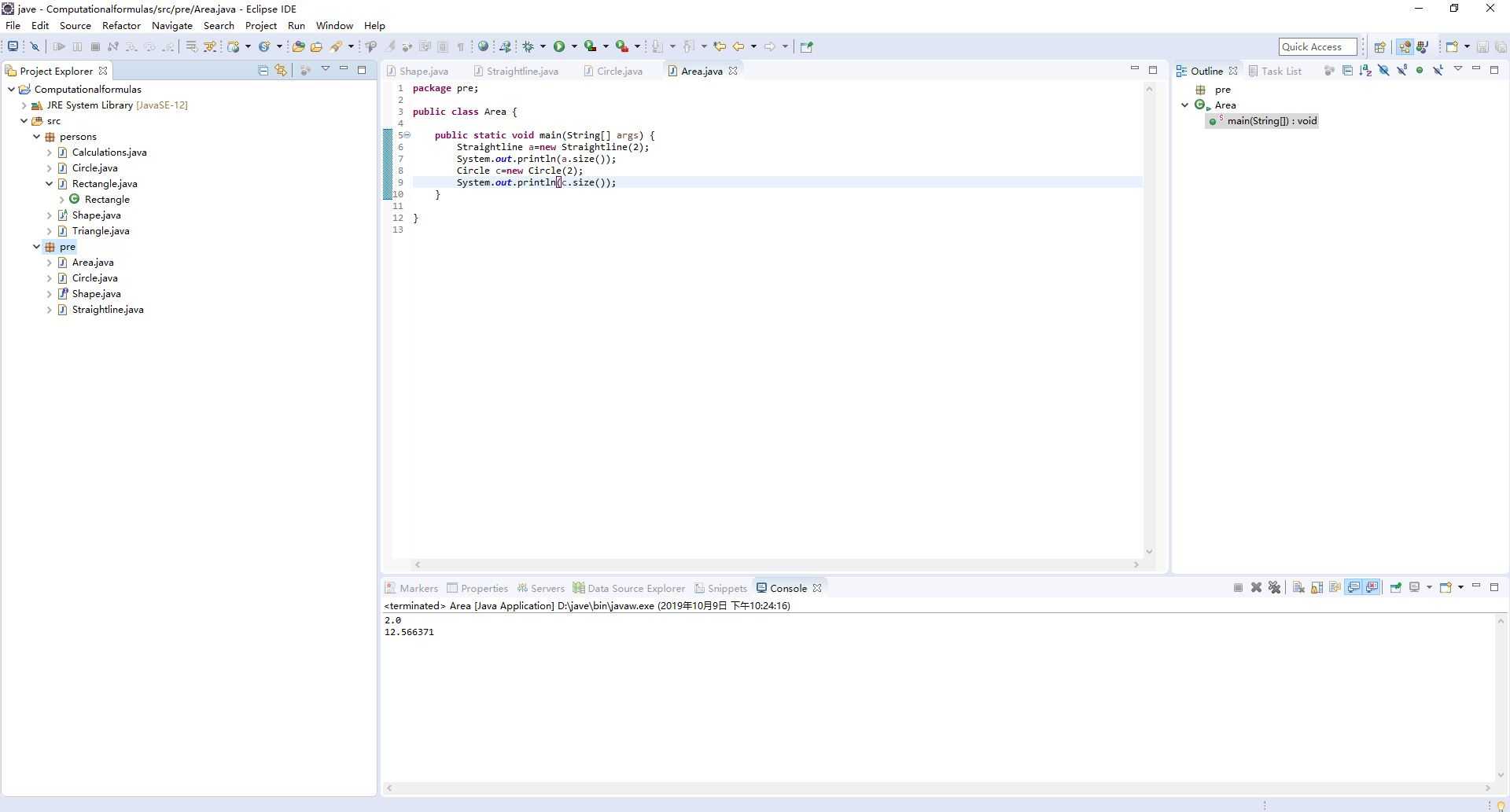Click the Pin Editor icon
Screen dimensions: 1510x812
pyautogui.click(x=806, y=46)
